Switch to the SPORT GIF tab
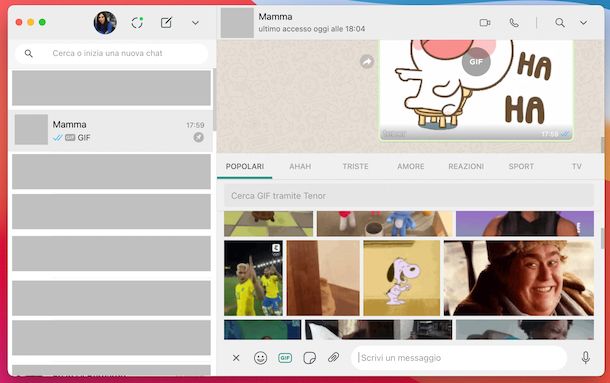The width and height of the screenshot is (610, 383). coord(521,167)
